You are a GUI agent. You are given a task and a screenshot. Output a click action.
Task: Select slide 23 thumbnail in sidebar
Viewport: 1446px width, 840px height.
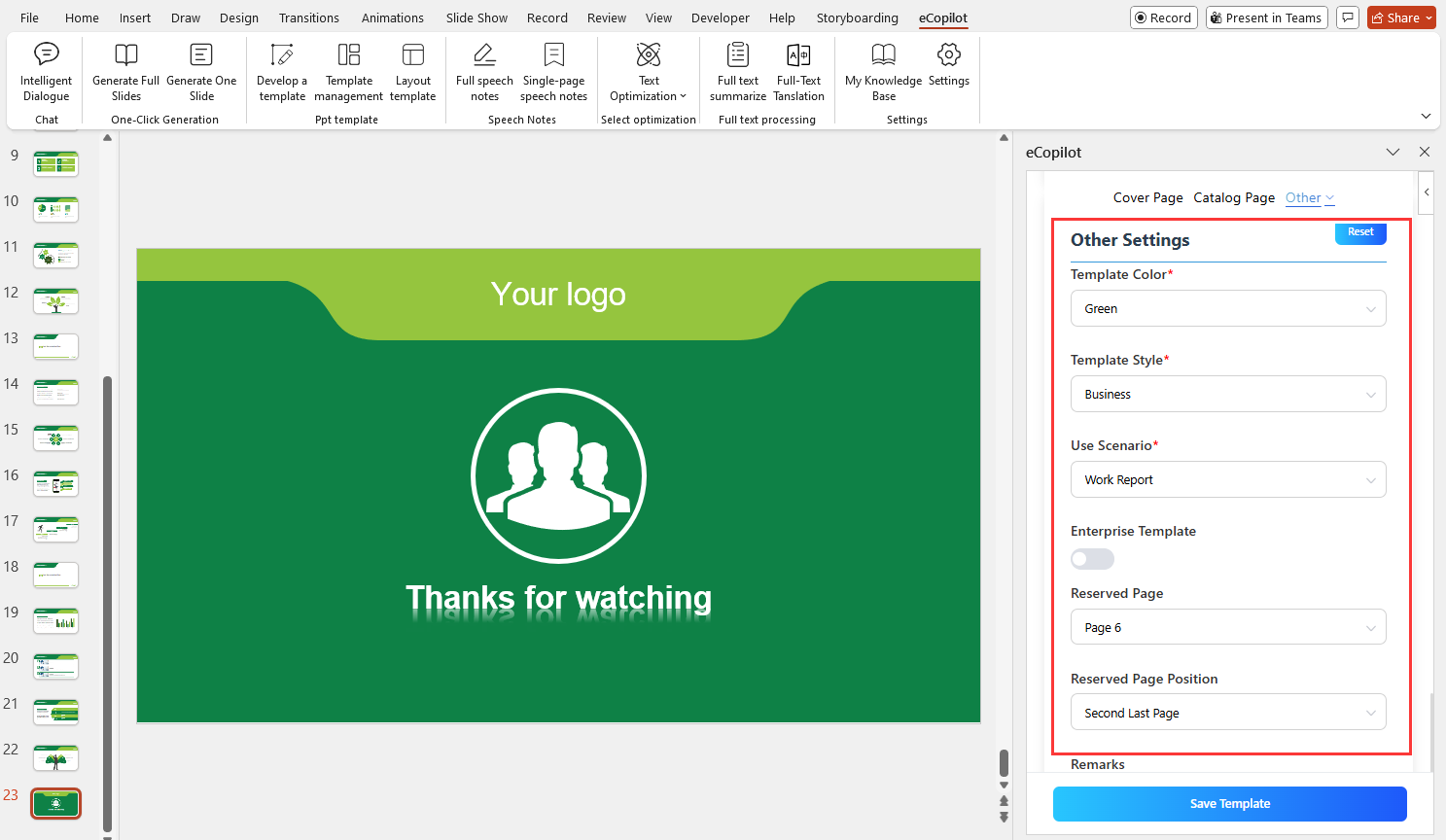[55, 804]
